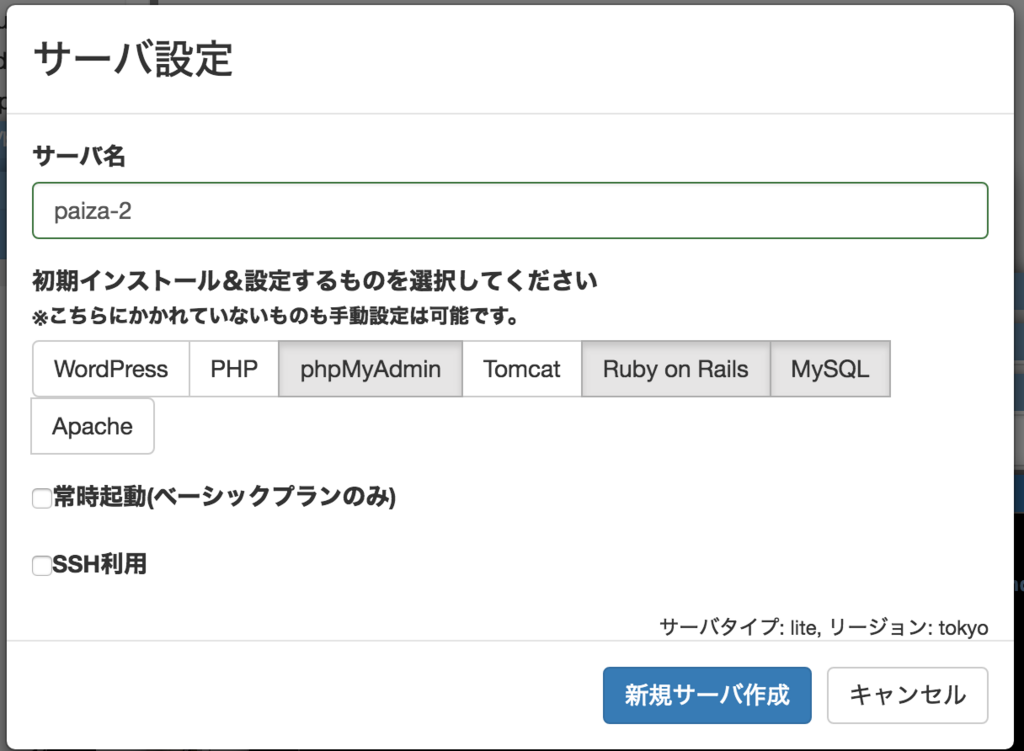The width and height of the screenshot is (1024, 751).
Task: Cancel with the キャンセル button
Action: click(x=908, y=695)
